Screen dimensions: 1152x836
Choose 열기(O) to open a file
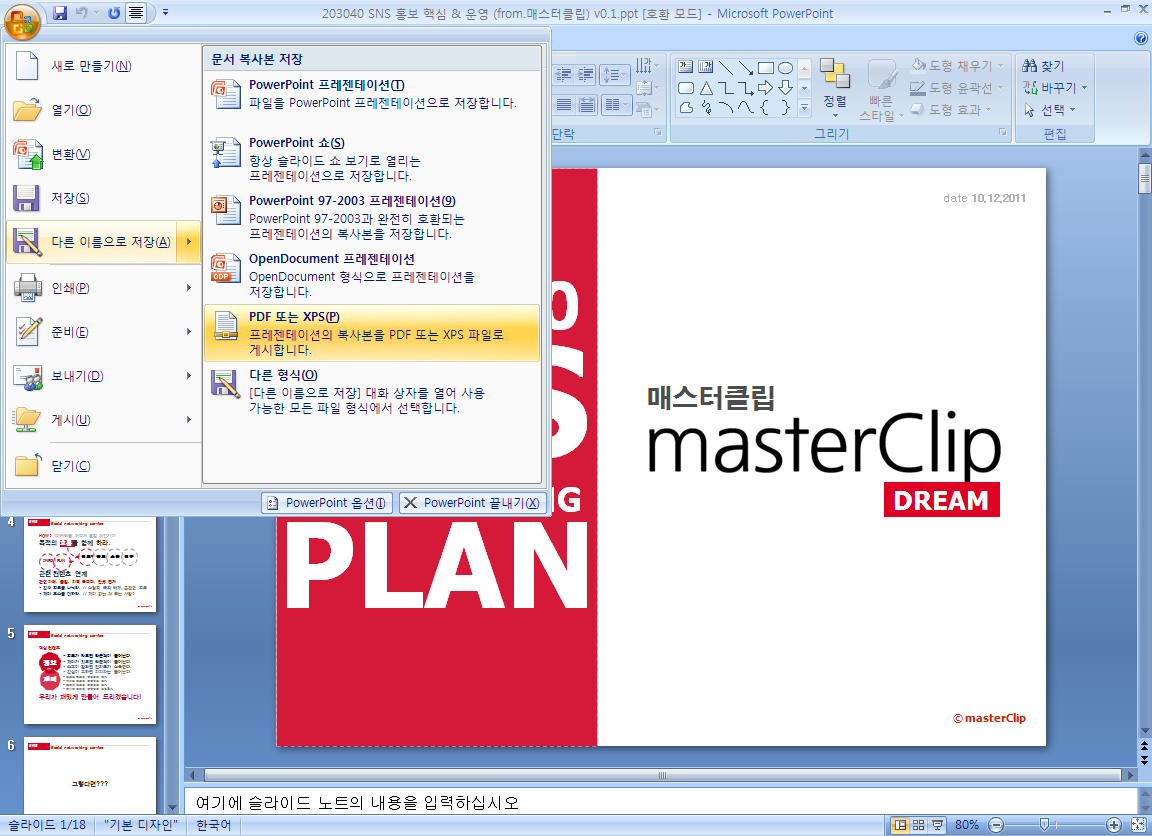click(x=103, y=110)
